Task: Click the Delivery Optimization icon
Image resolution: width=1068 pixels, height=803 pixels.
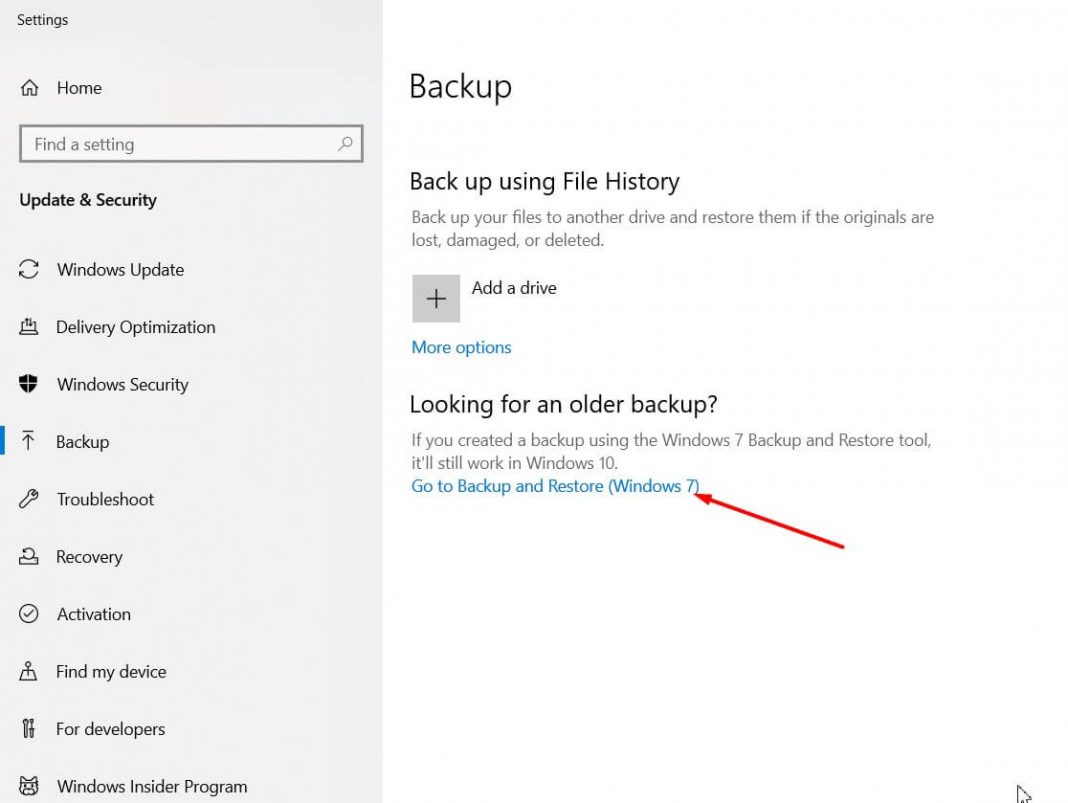Action: click(x=29, y=326)
